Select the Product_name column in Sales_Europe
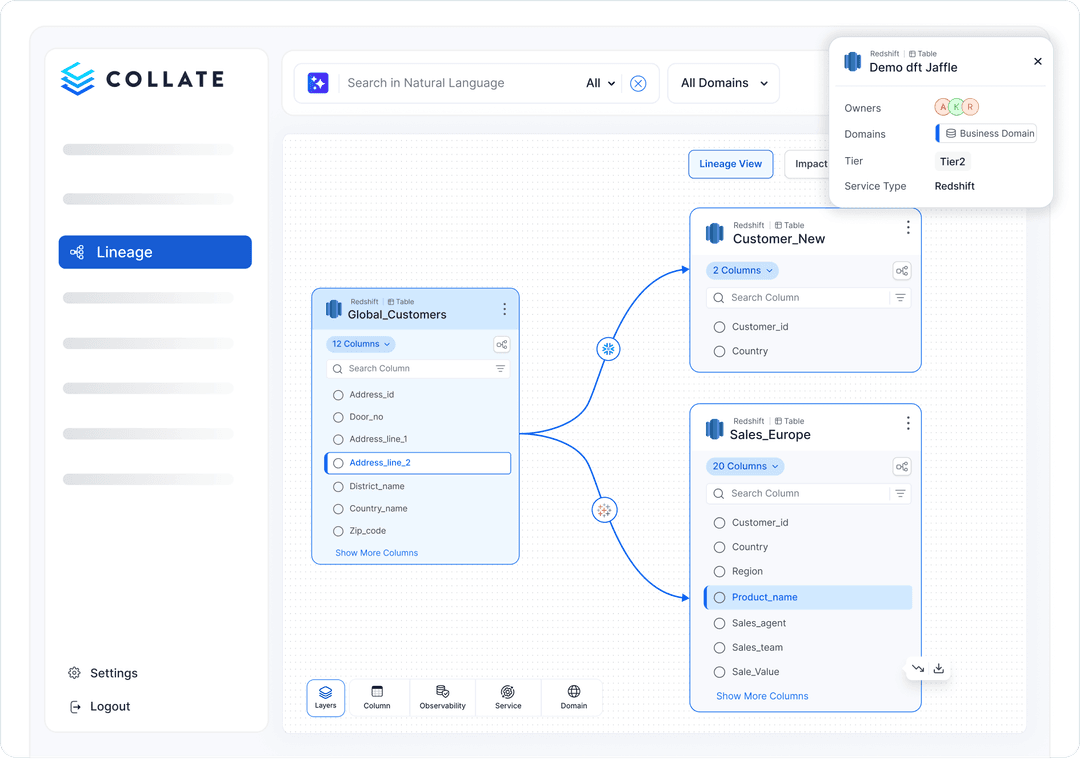This screenshot has height=768, width=1080. [x=719, y=597]
